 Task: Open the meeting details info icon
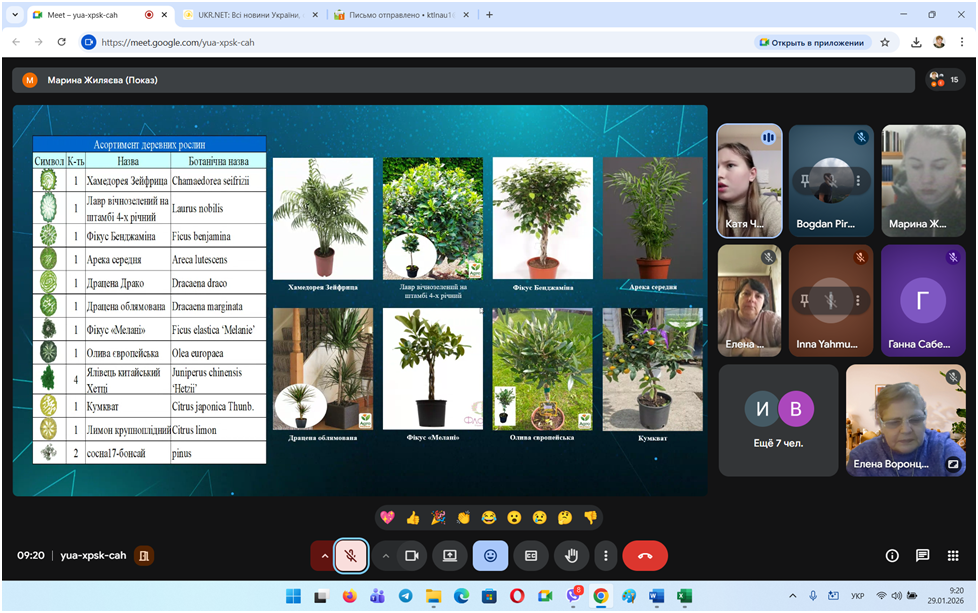pos(892,555)
